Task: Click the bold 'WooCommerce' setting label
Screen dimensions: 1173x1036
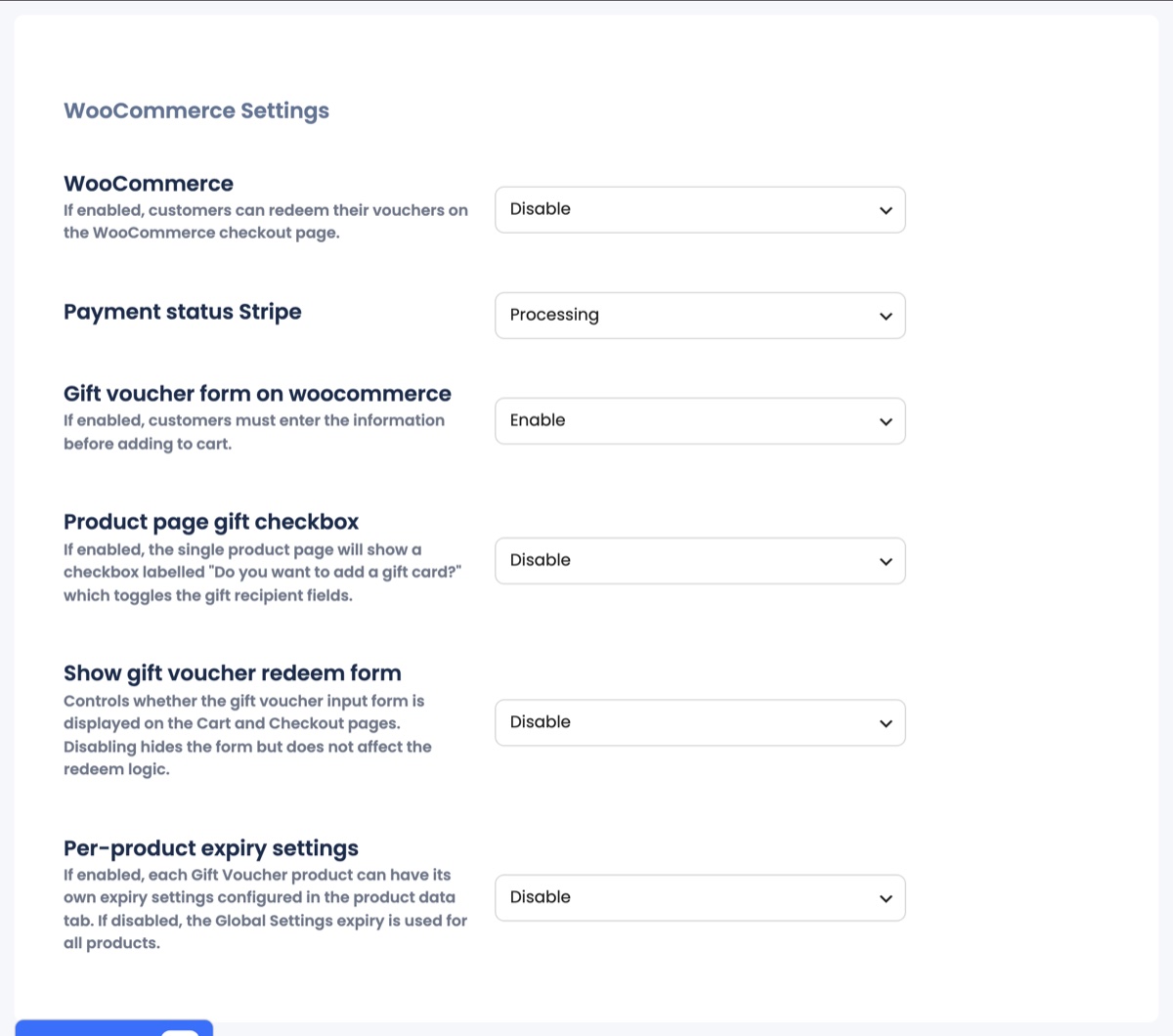Action: 149,184
